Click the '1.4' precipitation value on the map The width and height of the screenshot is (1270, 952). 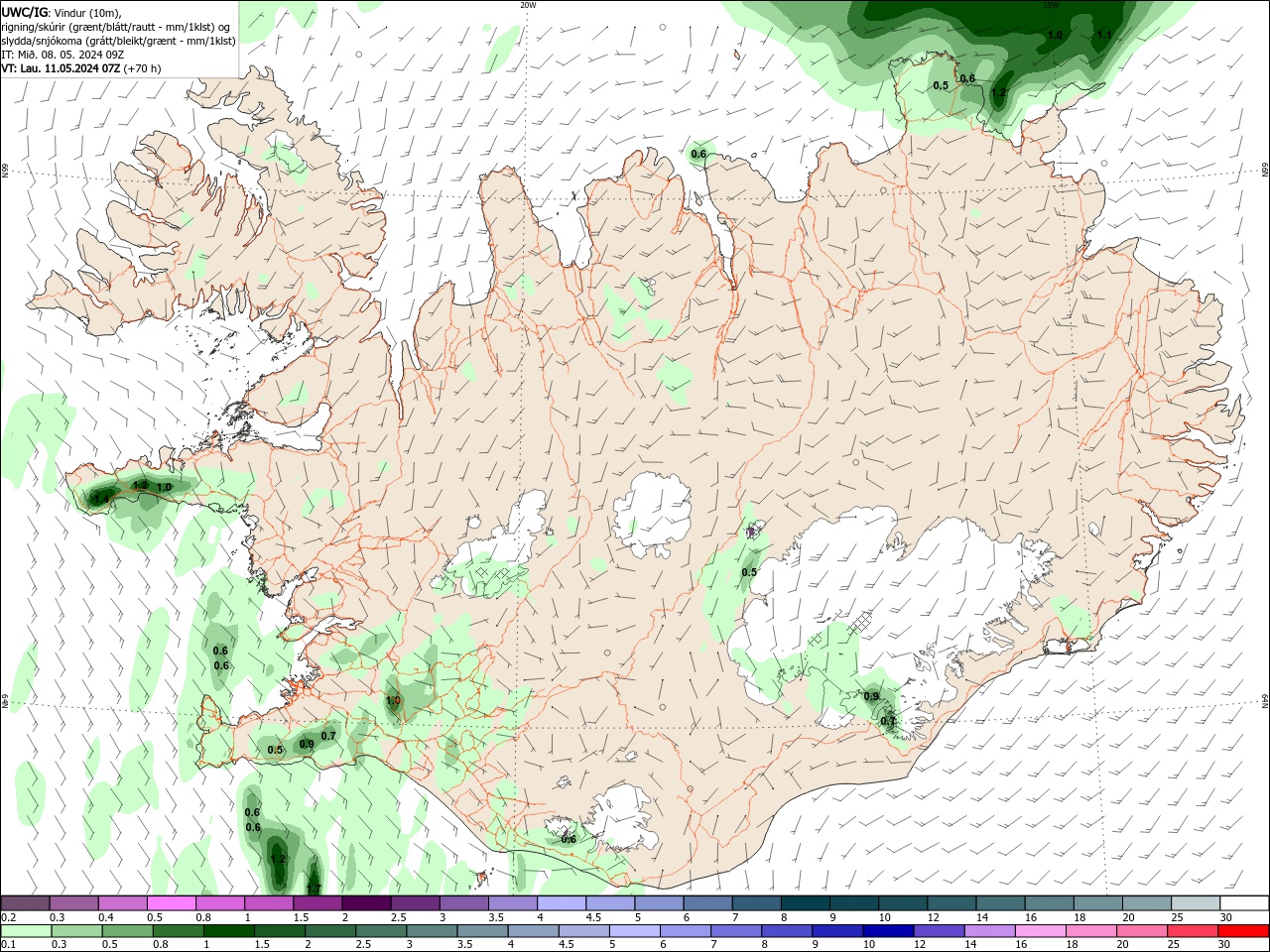click(101, 498)
